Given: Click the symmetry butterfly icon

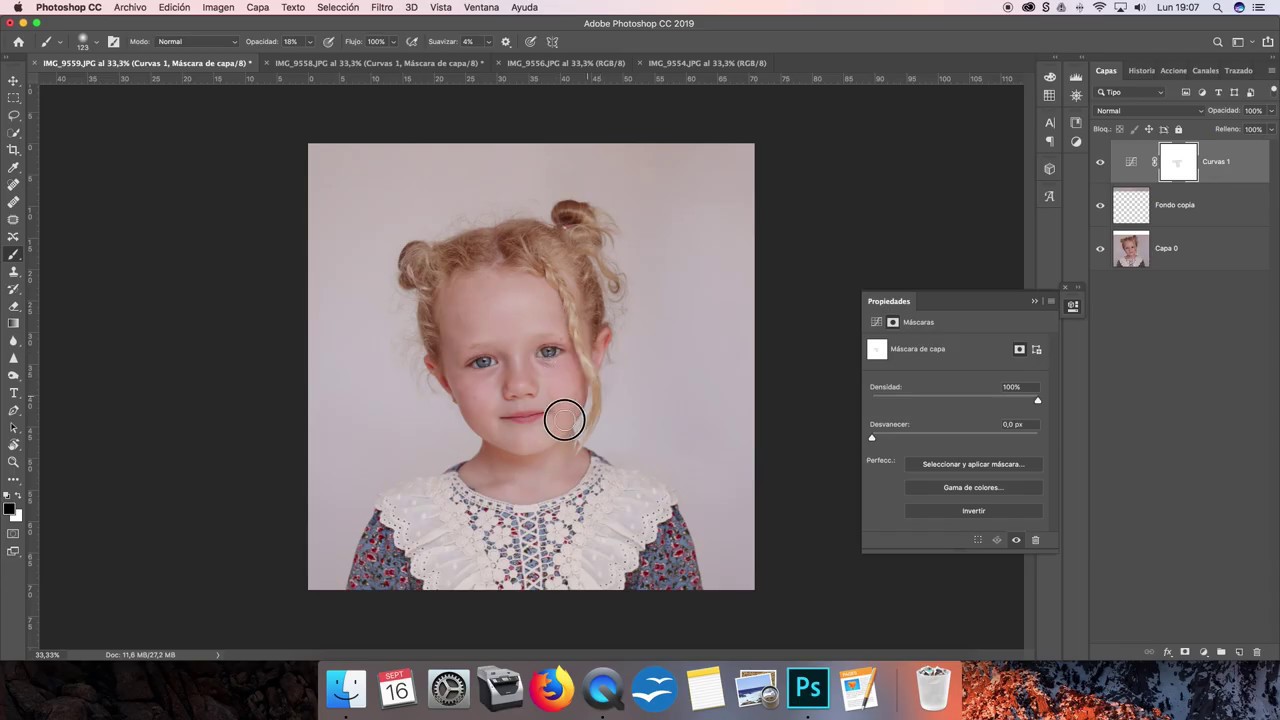Looking at the screenshot, I should (552, 42).
